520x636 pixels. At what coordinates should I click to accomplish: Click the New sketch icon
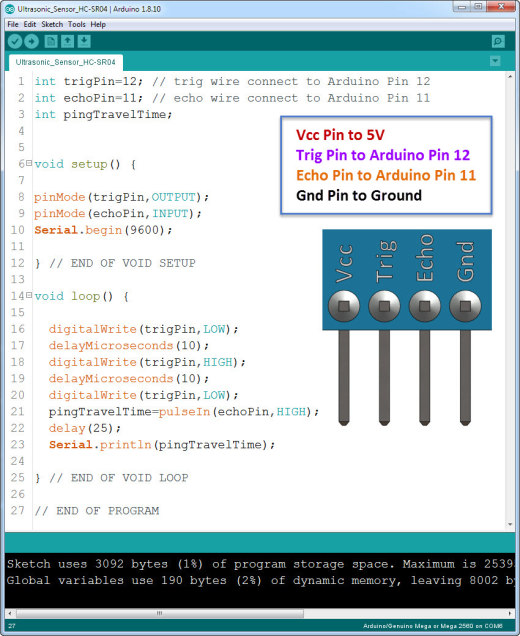(x=51, y=41)
